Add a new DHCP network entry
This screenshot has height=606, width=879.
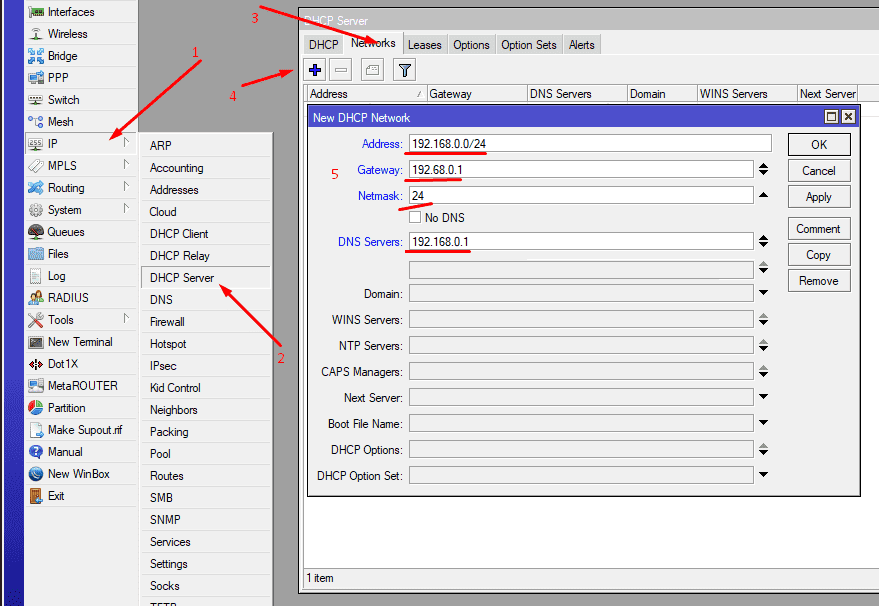coord(315,69)
